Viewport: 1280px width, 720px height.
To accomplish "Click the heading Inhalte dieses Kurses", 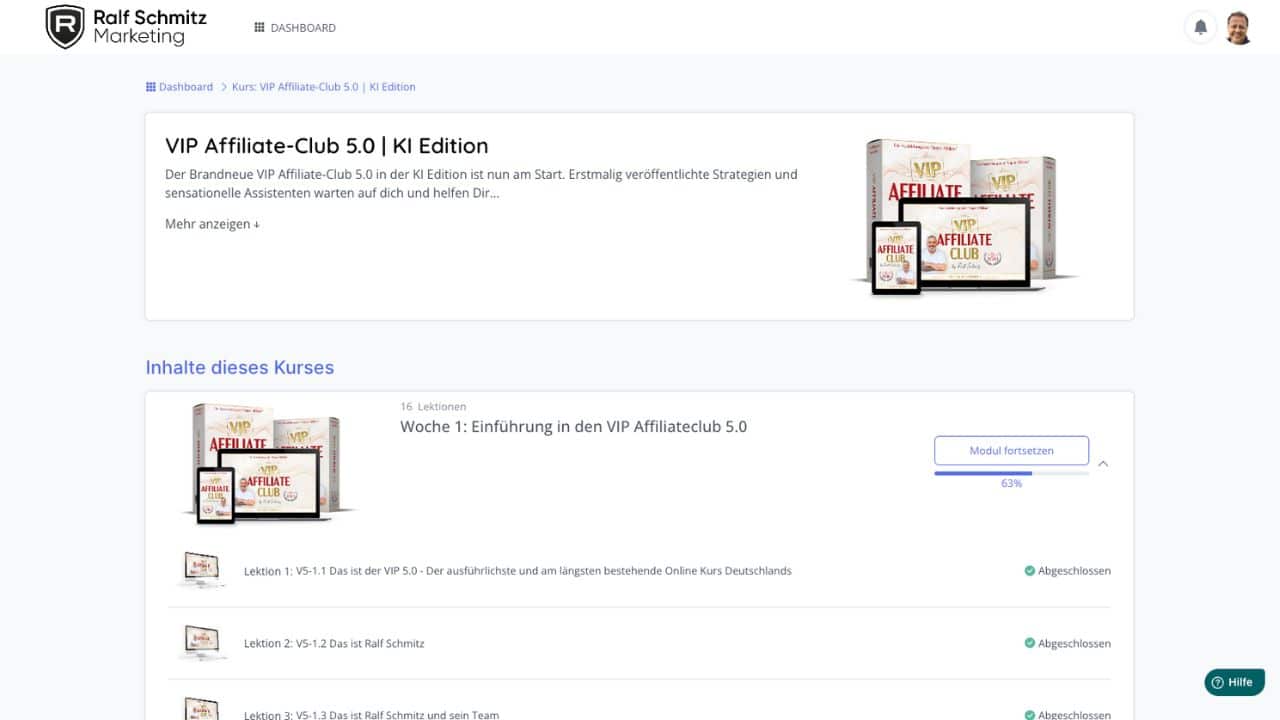I will click(x=240, y=367).
